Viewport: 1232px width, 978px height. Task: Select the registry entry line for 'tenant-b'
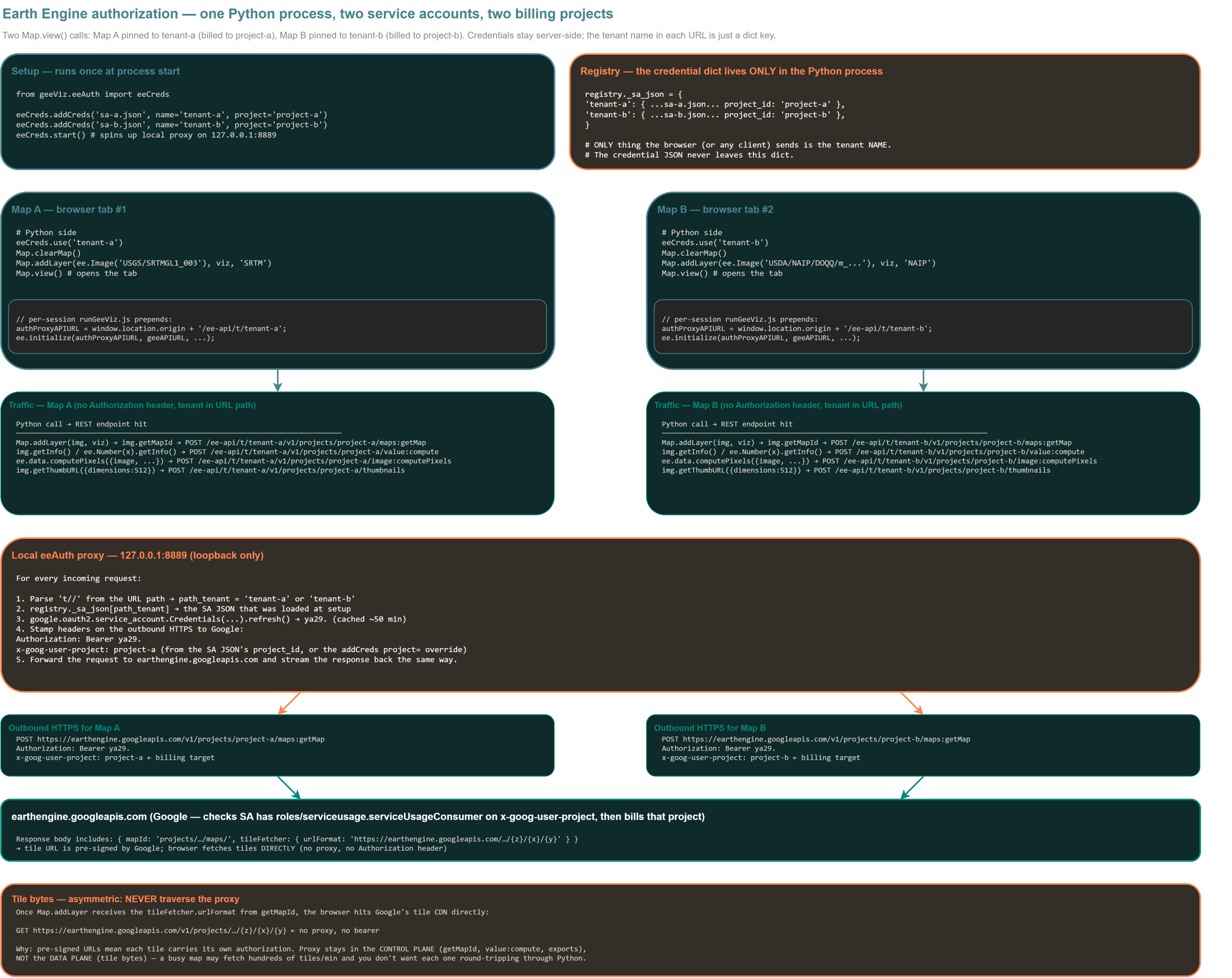tap(715, 115)
